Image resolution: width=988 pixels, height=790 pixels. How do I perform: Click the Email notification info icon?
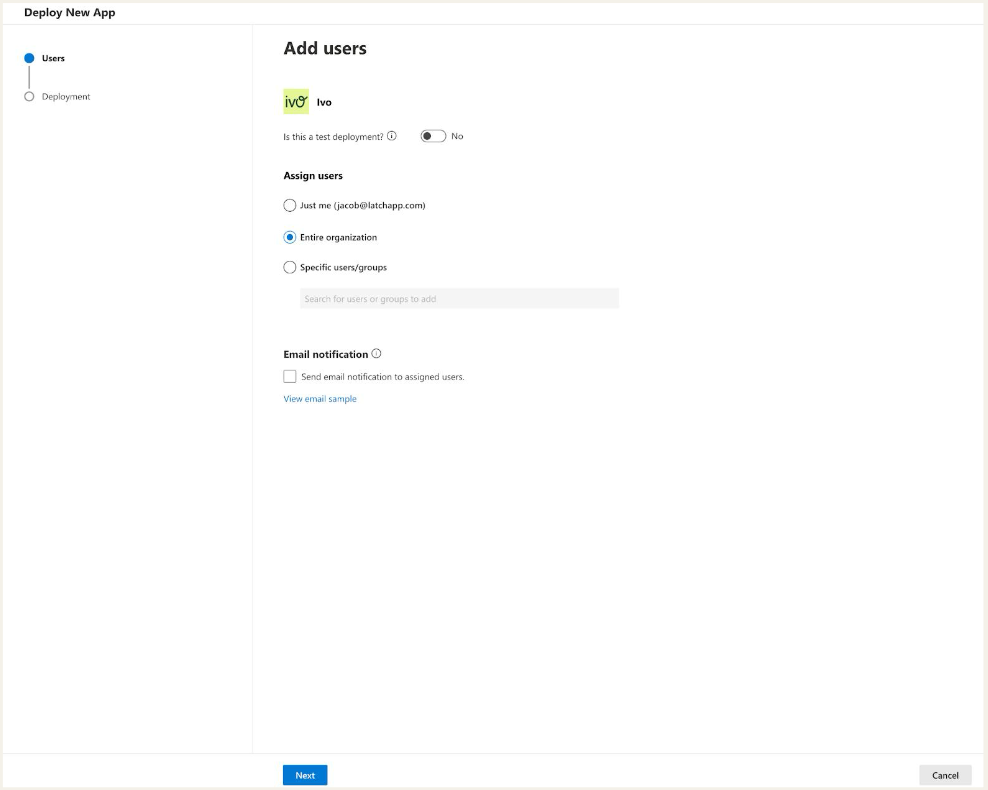(376, 354)
